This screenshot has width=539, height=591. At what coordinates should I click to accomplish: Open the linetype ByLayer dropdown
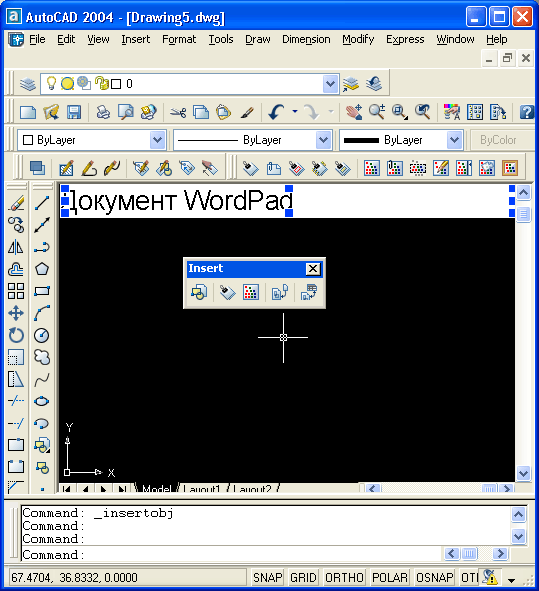323,140
